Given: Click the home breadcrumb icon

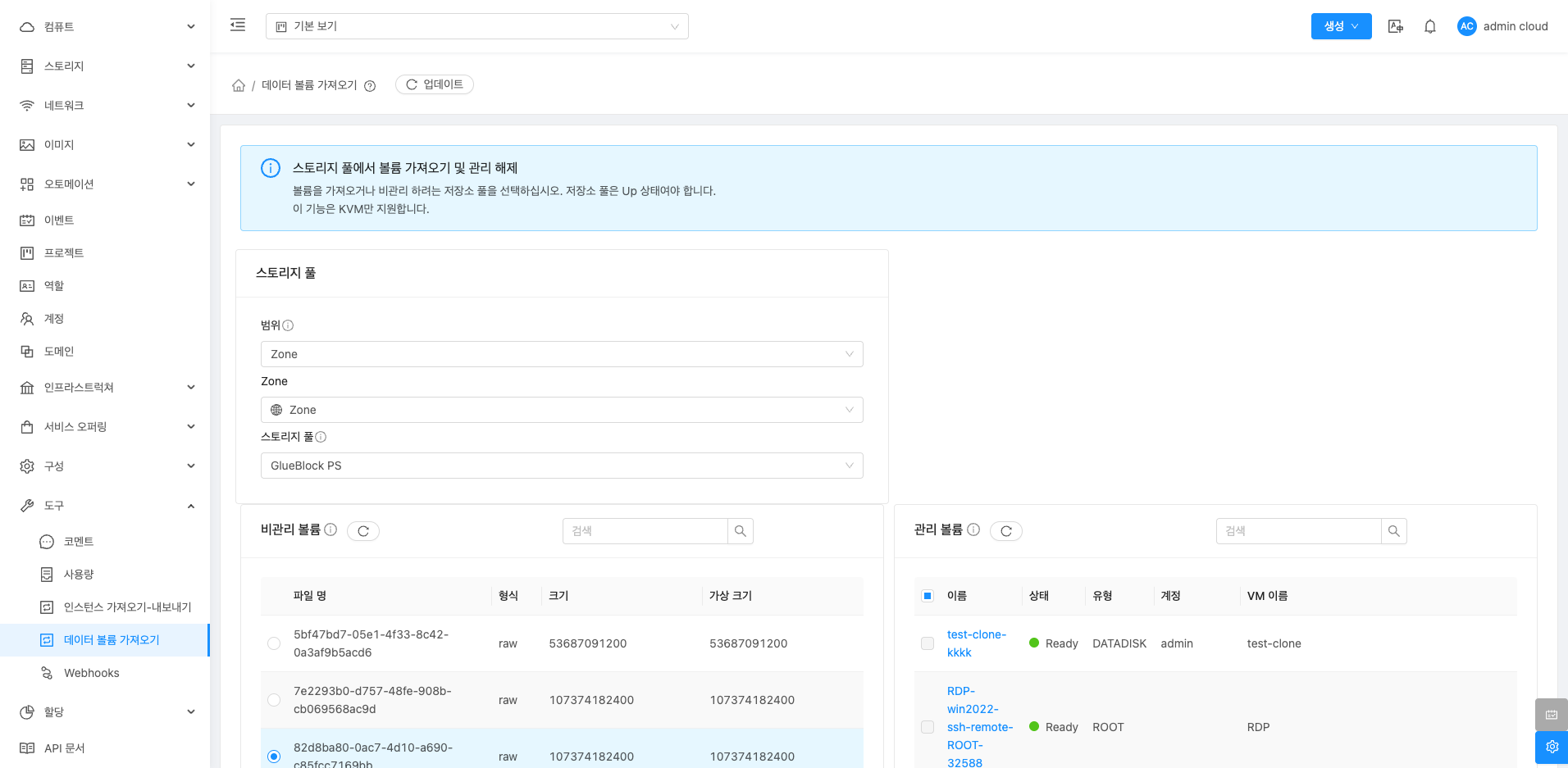Looking at the screenshot, I should [x=239, y=85].
